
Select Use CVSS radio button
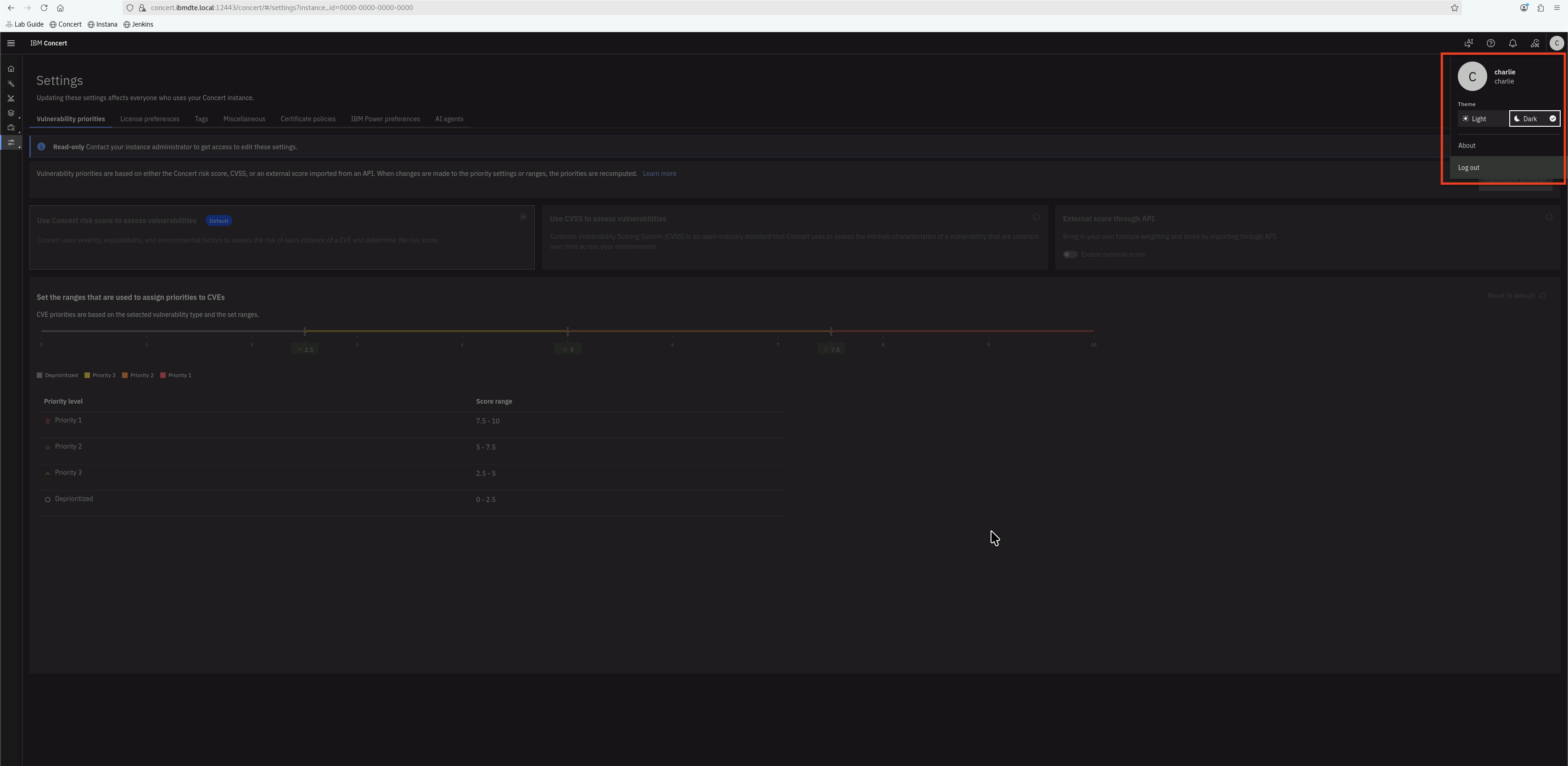pyautogui.click(x=1036, y=217)
